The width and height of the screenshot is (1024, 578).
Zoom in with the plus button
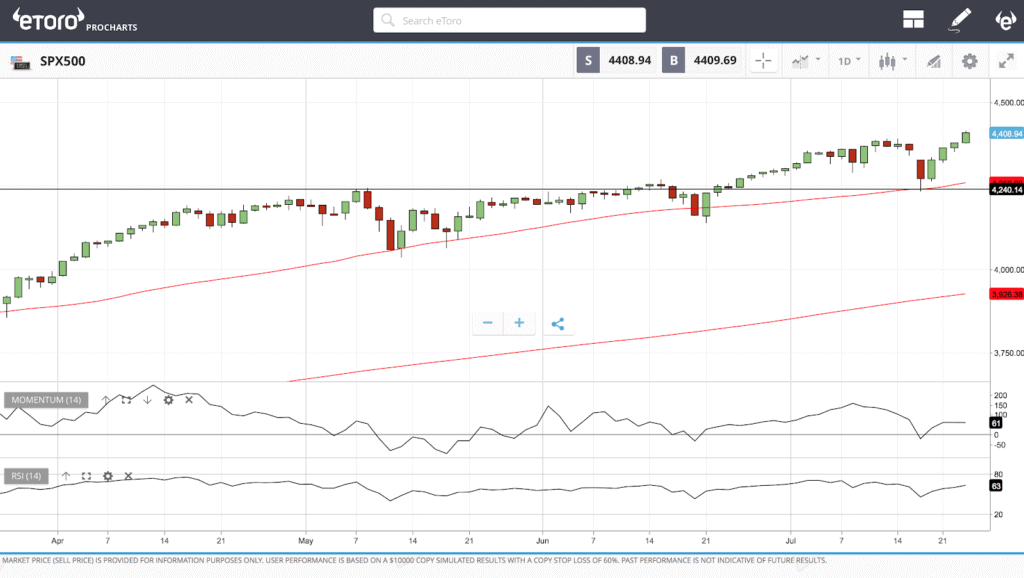tap(519, 323)
